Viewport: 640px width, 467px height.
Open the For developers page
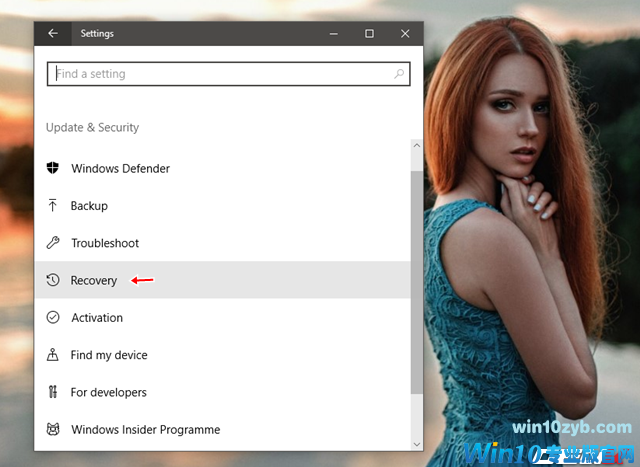point(223,392)
